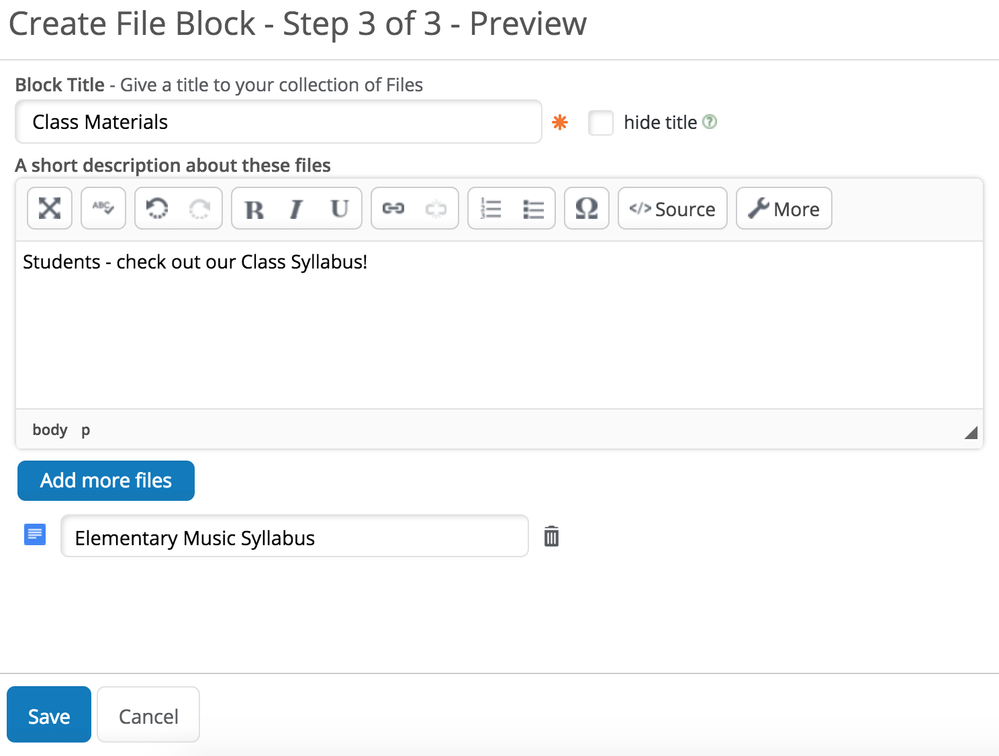Cancel creating the file block
999x756 pixels.
(x=148, y=716)
